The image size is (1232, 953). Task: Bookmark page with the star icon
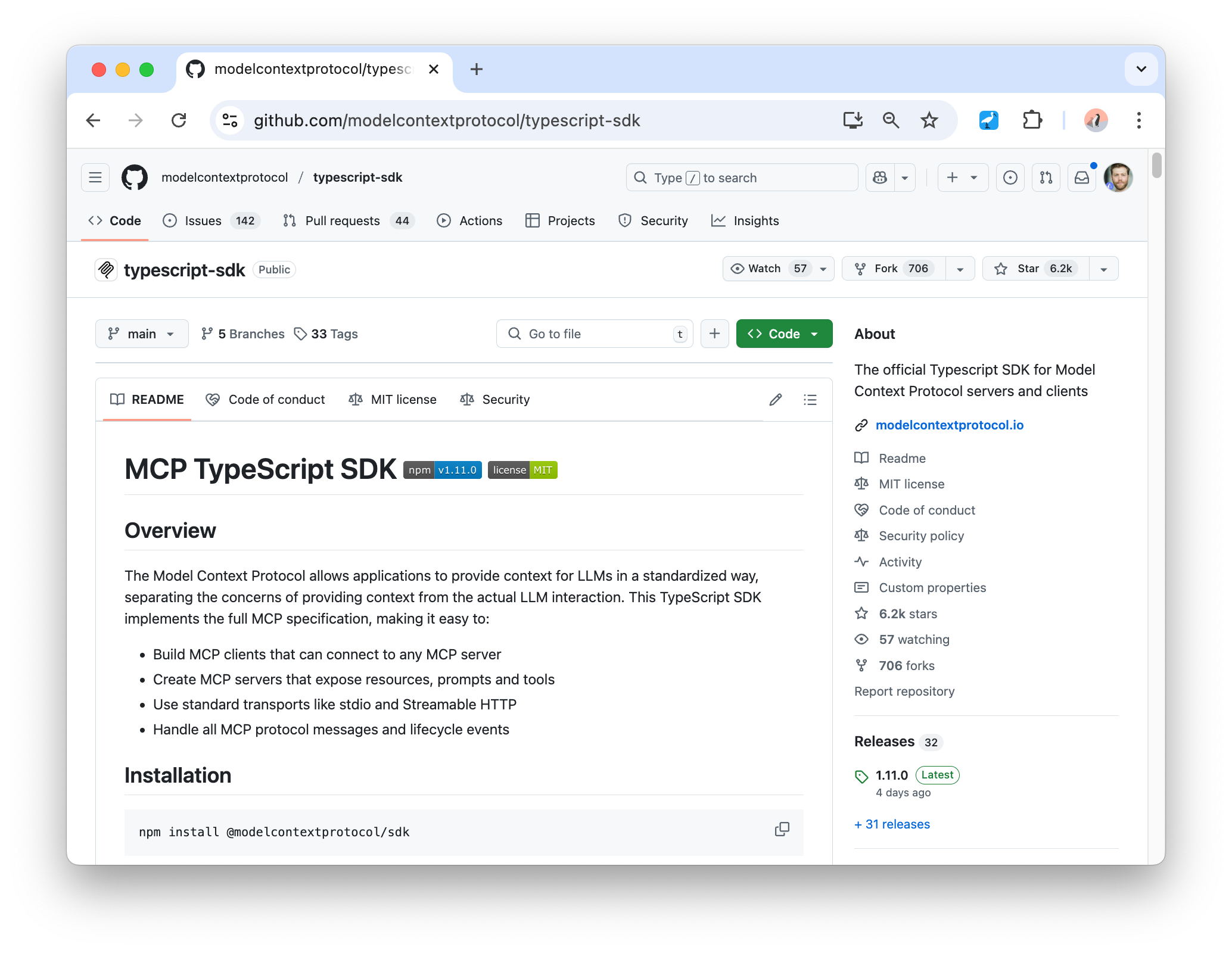(x=929, y=120)
